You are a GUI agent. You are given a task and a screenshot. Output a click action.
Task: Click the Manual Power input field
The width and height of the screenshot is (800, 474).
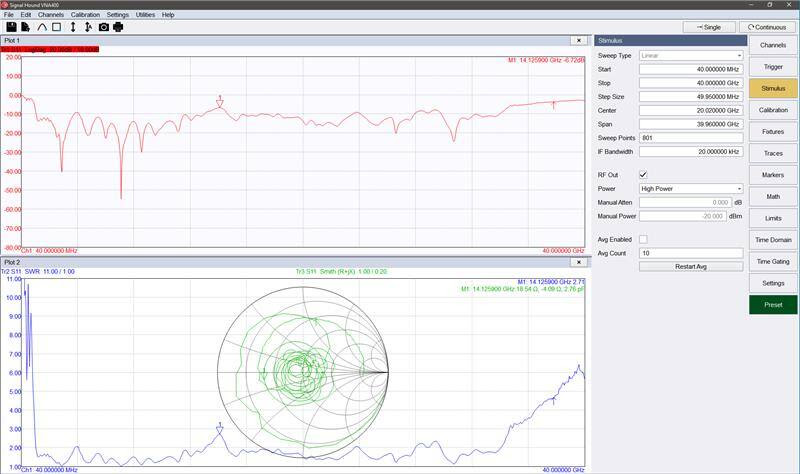pos(683,216)
